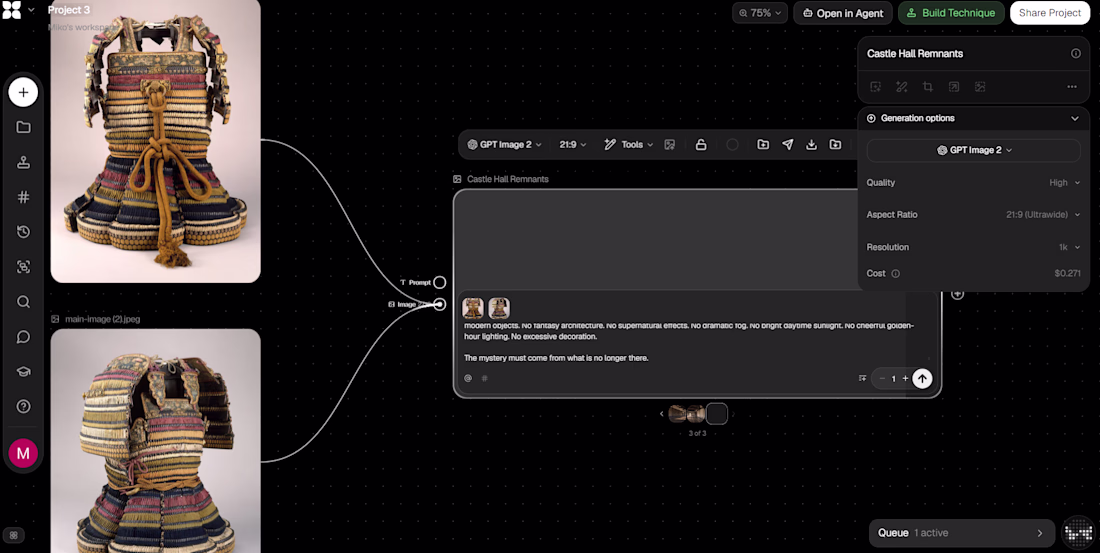The width and height of the screenshot is (1100, 553).
Task: Select the magic brush tool in panel
Action: 902,87
